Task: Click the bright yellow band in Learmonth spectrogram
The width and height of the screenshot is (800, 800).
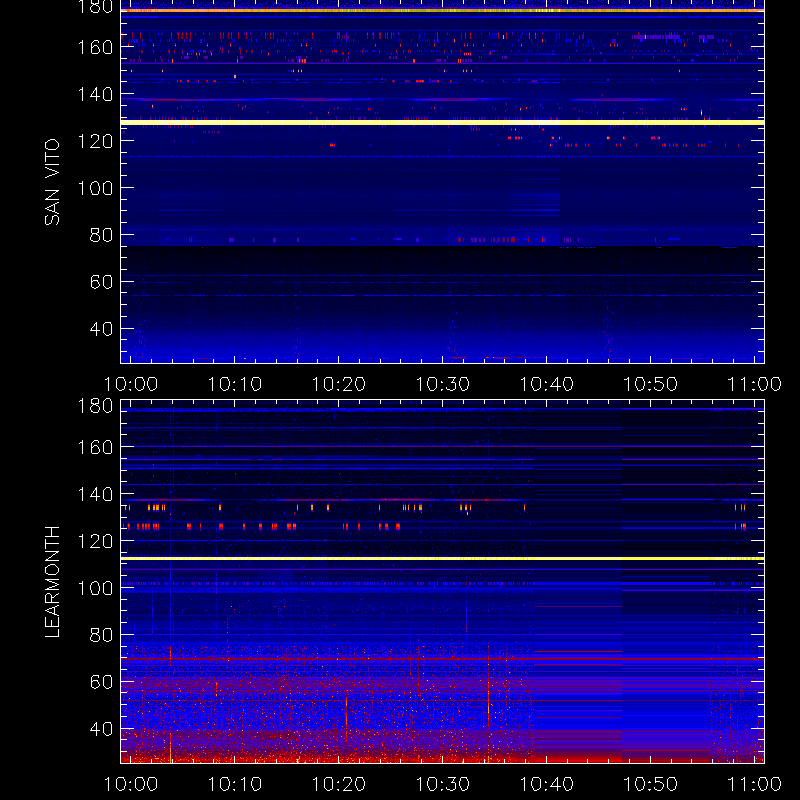Action: (x=442, y=559)
